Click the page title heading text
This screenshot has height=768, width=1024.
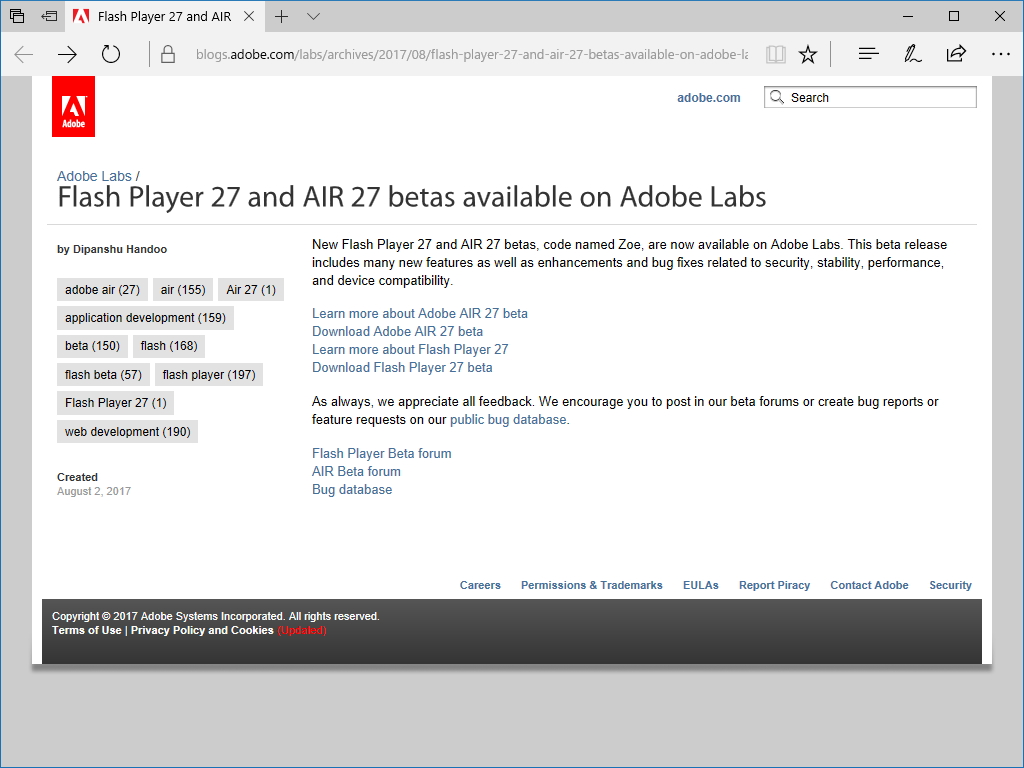pyautogui.click(x=412, y=197)
